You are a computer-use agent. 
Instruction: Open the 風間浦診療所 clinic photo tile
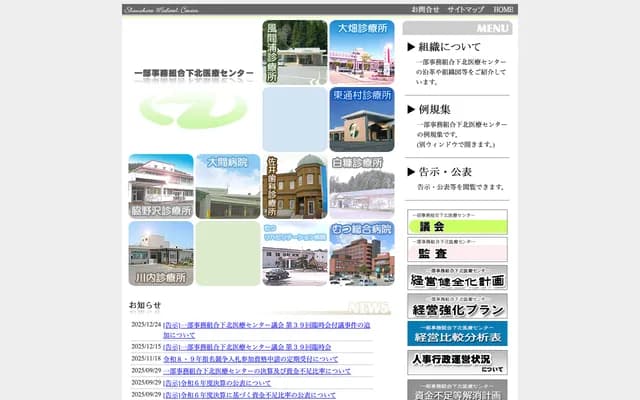click(295, 52)
